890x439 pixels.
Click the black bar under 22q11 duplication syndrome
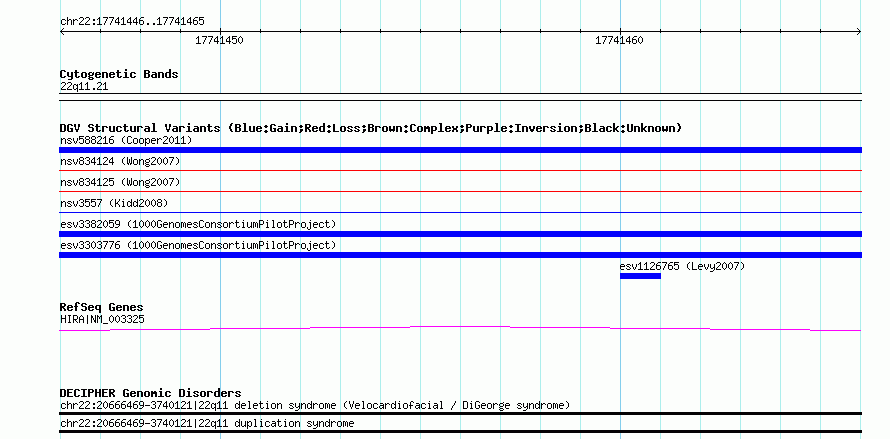pos(460,432)
